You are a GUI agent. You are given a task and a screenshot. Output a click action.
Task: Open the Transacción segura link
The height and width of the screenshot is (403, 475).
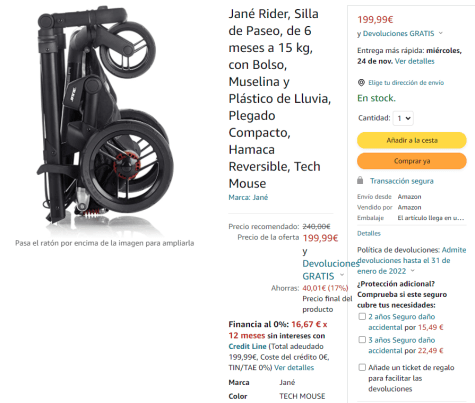(402, 181)
